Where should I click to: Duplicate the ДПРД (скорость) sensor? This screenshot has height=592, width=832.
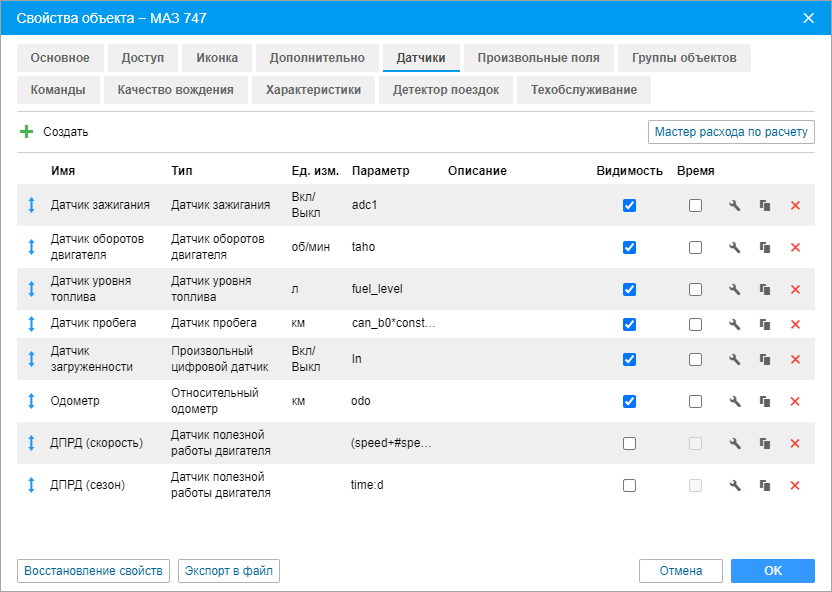tap(765, 443)
